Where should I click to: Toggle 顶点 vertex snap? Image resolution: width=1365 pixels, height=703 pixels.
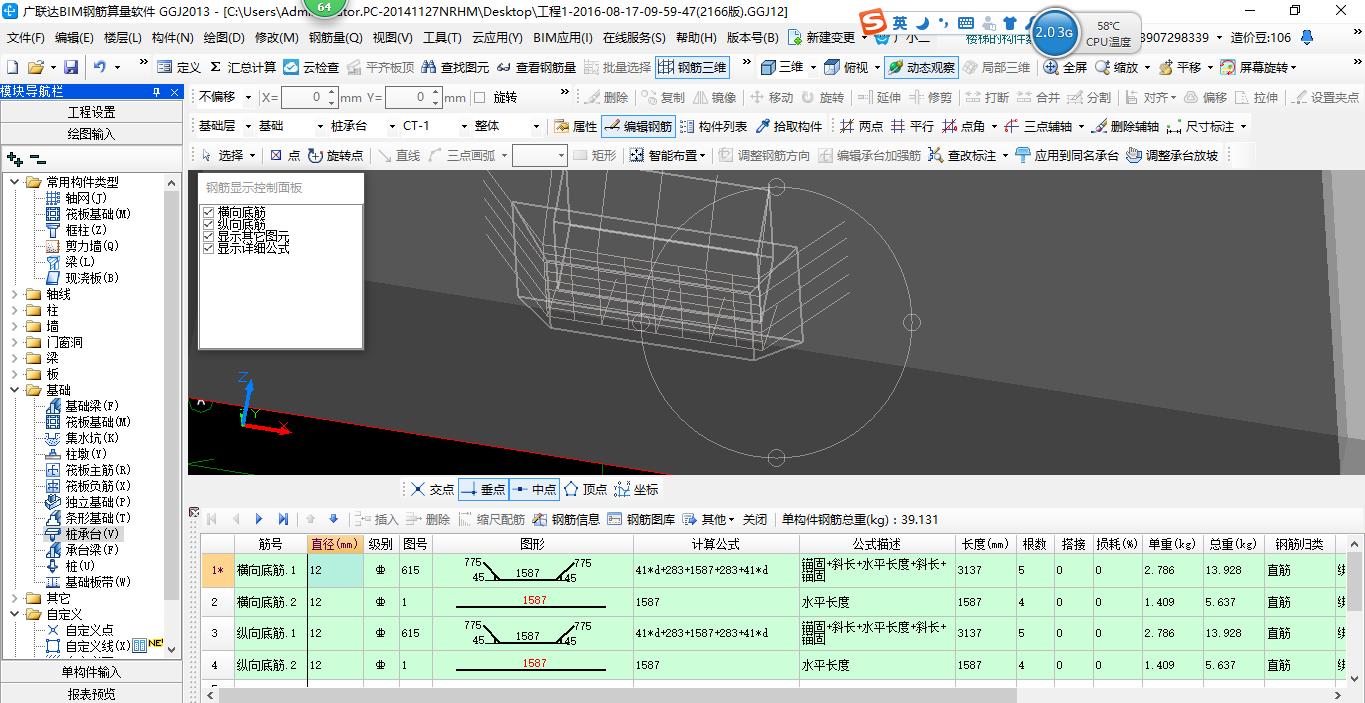tap(585, 489)
